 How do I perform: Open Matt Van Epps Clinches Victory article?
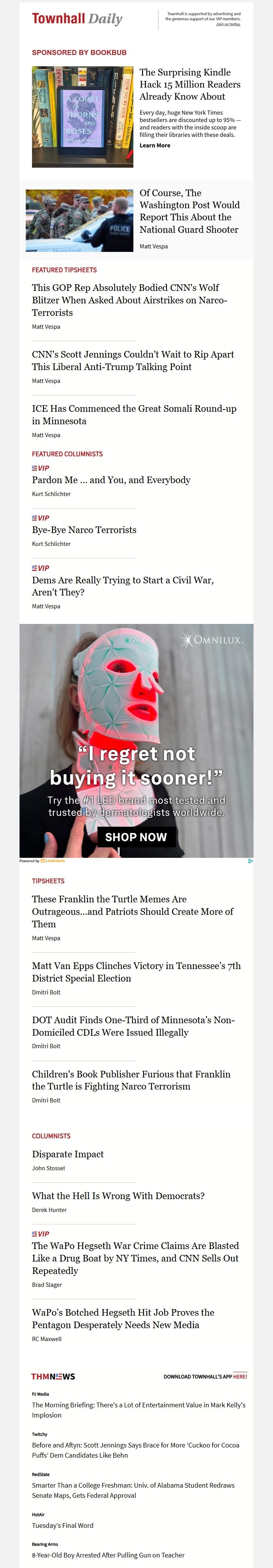pyautogui.click(x=136, y=972)
